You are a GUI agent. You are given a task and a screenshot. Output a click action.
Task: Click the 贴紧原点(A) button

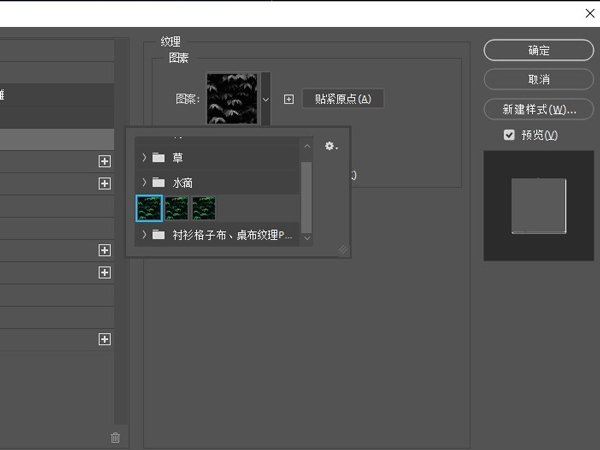click(x=342, y=99)
